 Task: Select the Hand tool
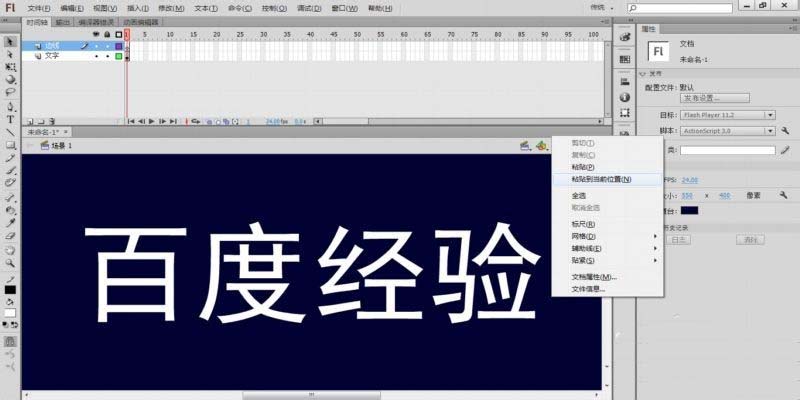[10, 251]
